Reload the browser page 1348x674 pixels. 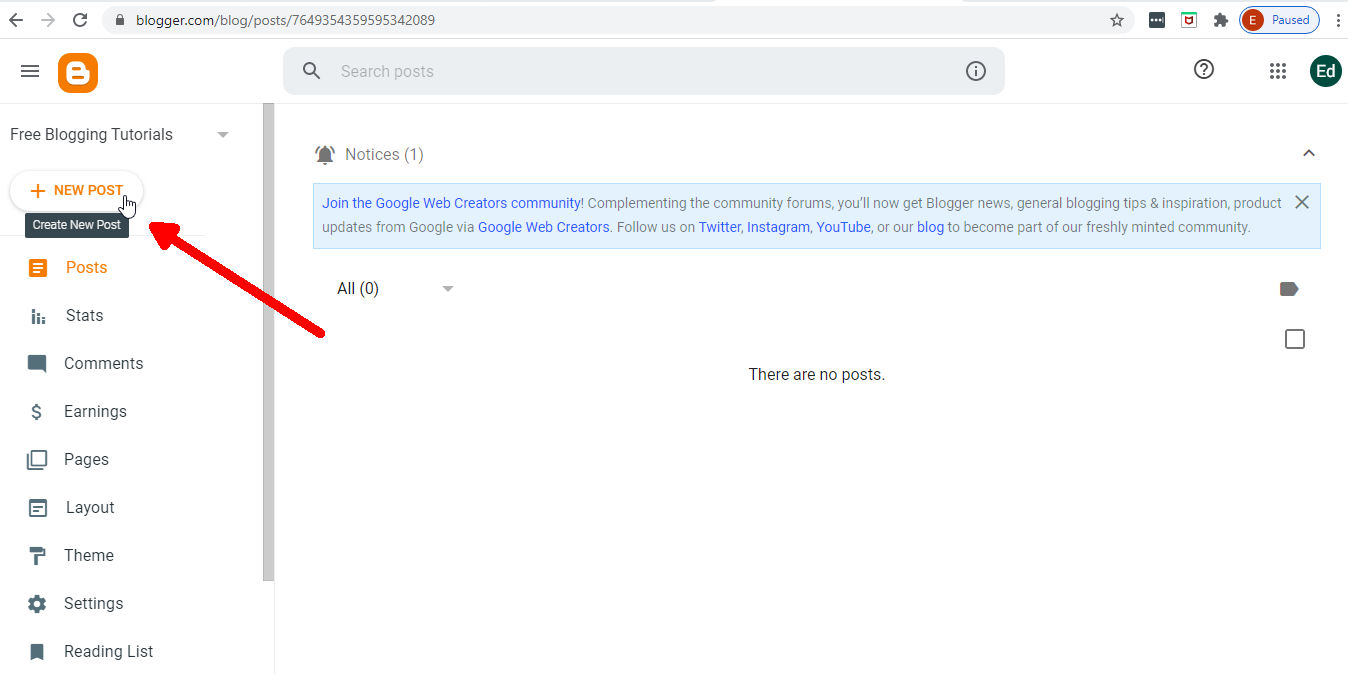80,19
